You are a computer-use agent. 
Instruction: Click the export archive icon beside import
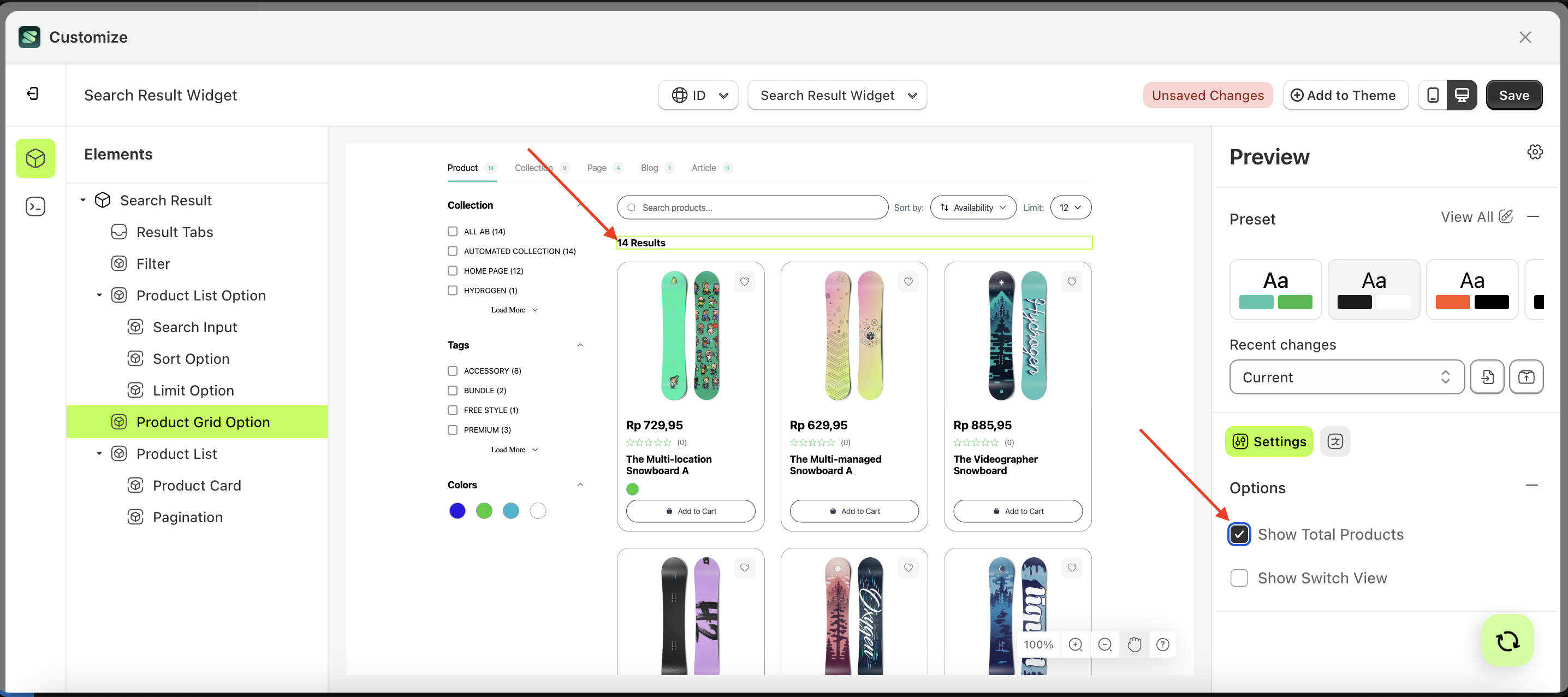tap(1527, 376)
